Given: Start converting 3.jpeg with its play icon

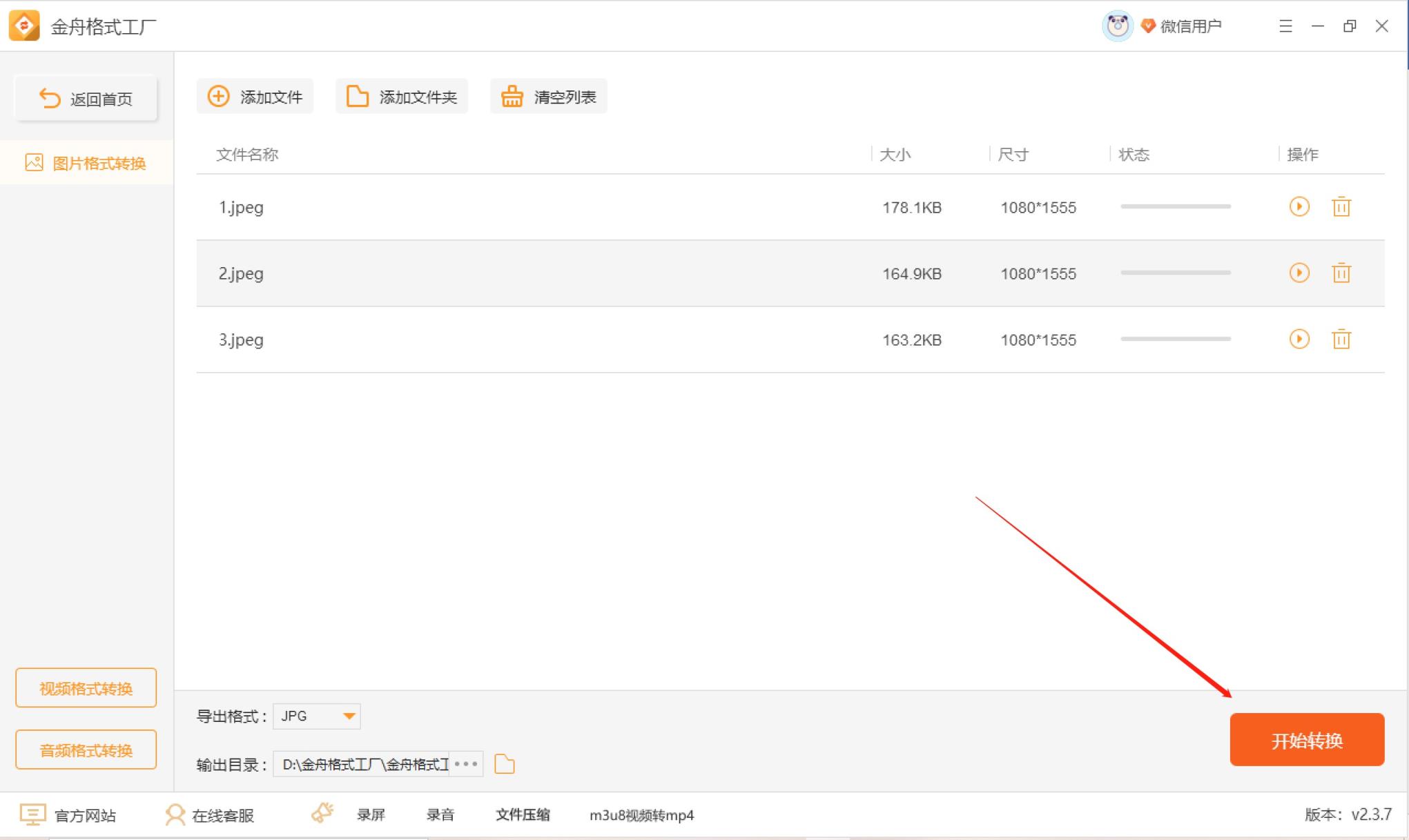Looking at the screenshot, I should point(1299,339).
